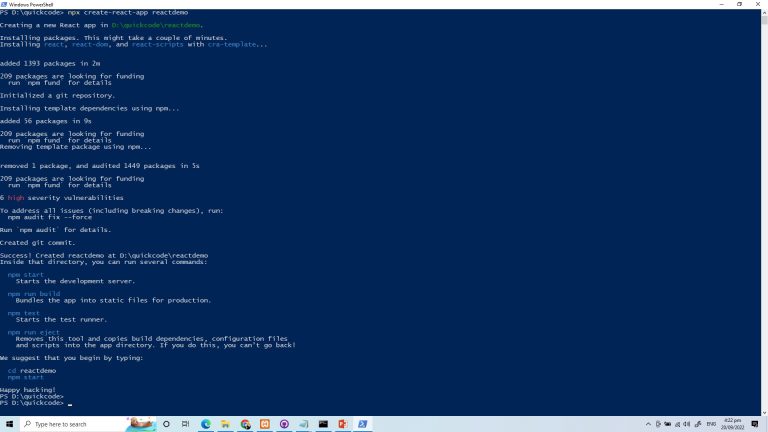Click 'added 56 packages in 9s' line
The height and width of the screenshot is (432, 768).
(x=46, y=121)
